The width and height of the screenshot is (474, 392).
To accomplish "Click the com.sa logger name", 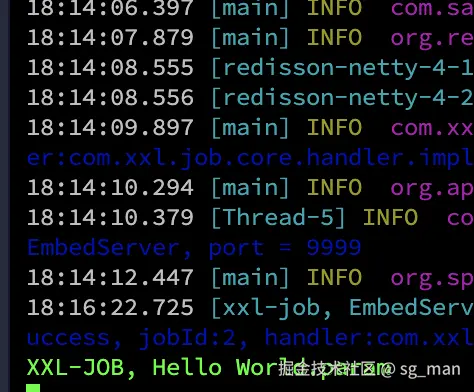I will click(x=432, y=7).
